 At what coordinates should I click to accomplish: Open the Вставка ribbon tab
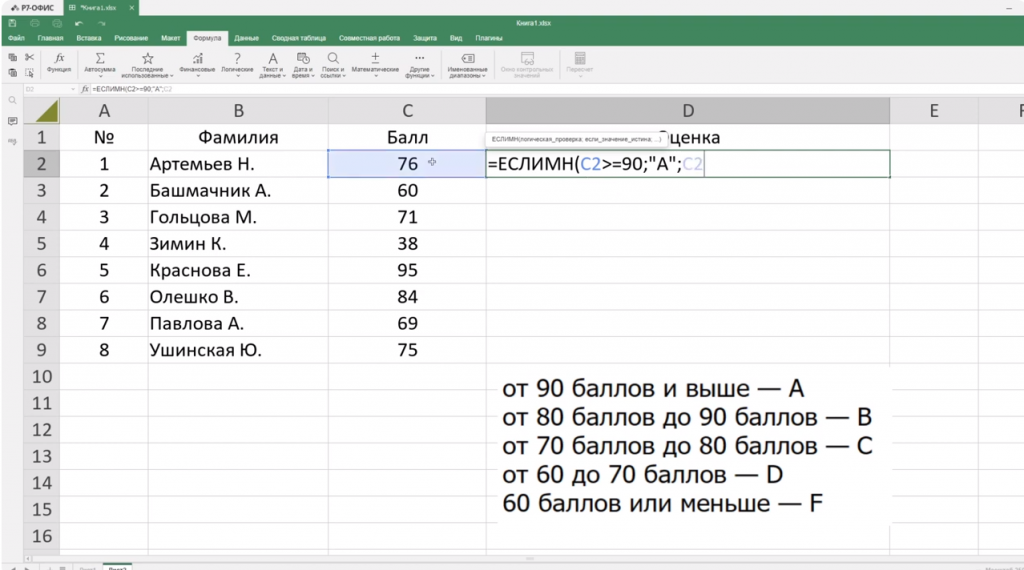(x=89, y=38)
